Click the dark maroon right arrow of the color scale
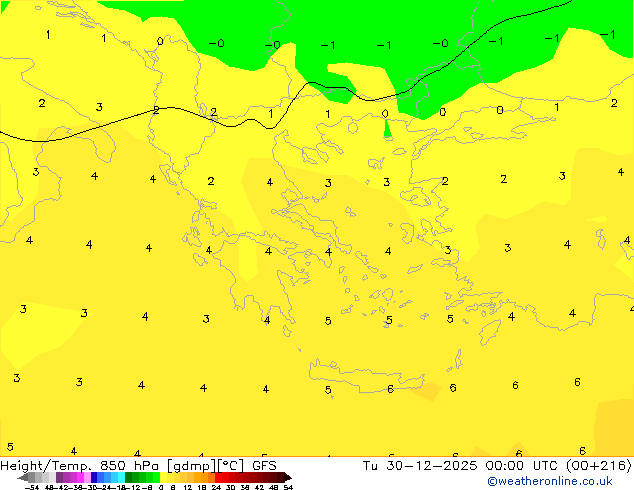The height and width of the screenshot is (490, 634). (x=288, y=478)
